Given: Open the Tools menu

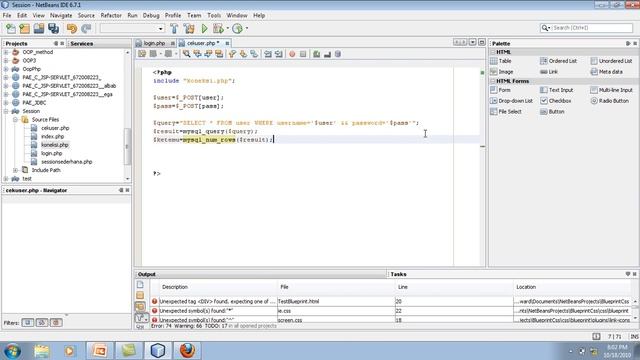Looking at the screenshot, I should [214, 16].
